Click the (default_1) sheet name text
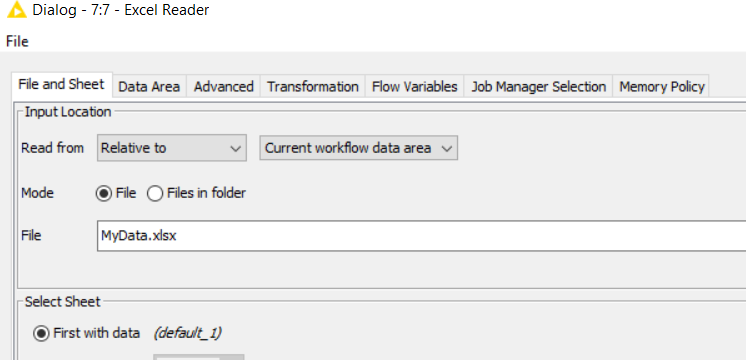Image resolution: width=746 pixels, height=360 pixels. [187, 333]
